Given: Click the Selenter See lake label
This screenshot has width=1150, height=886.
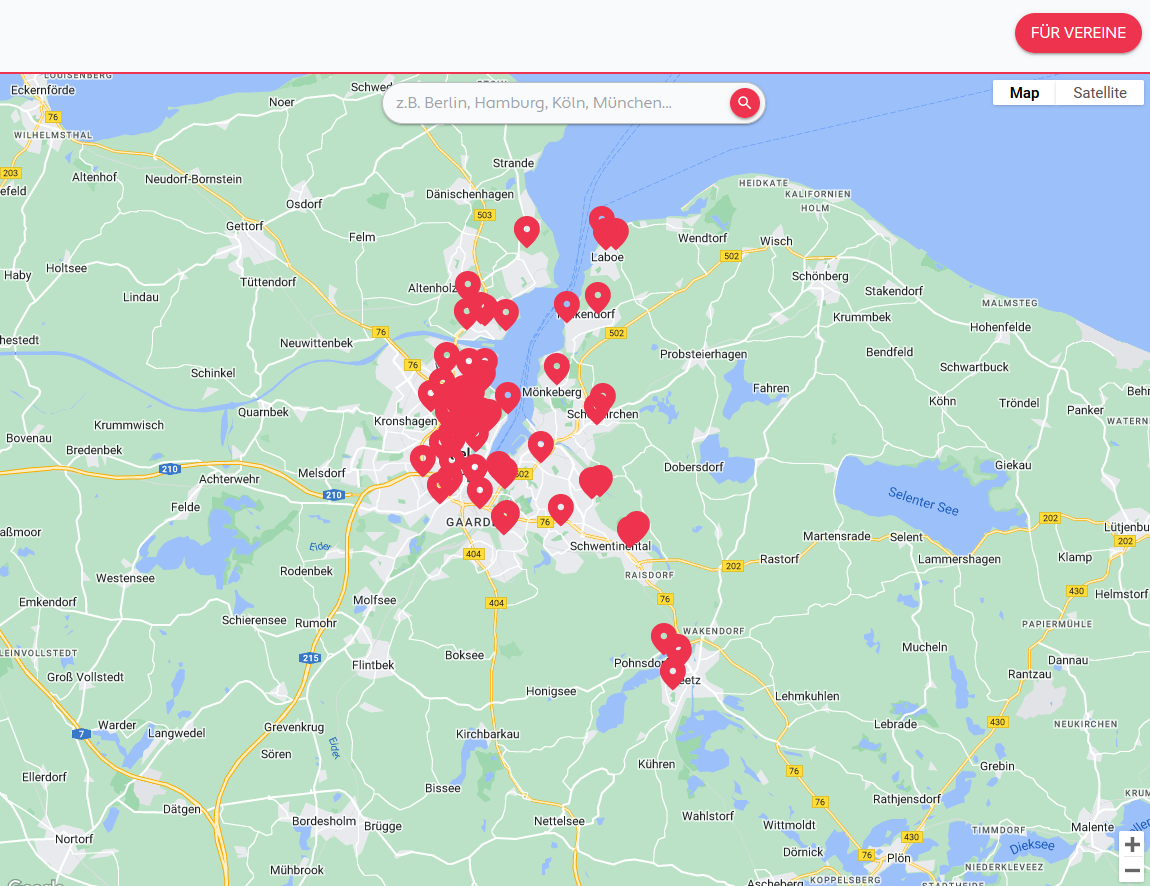Looking at the screenshot, I should (x=923, y=501).
